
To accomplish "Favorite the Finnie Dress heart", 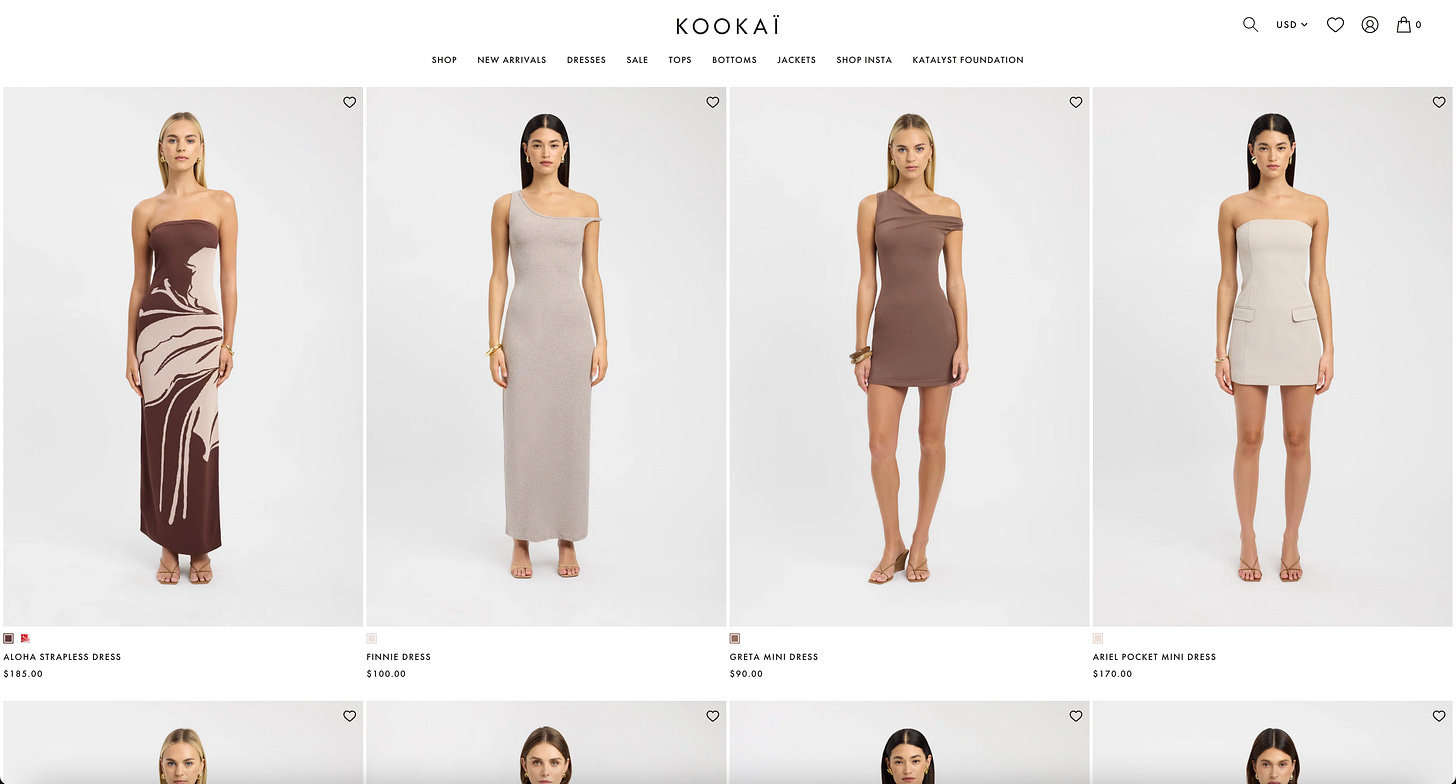I will (712, 102).
